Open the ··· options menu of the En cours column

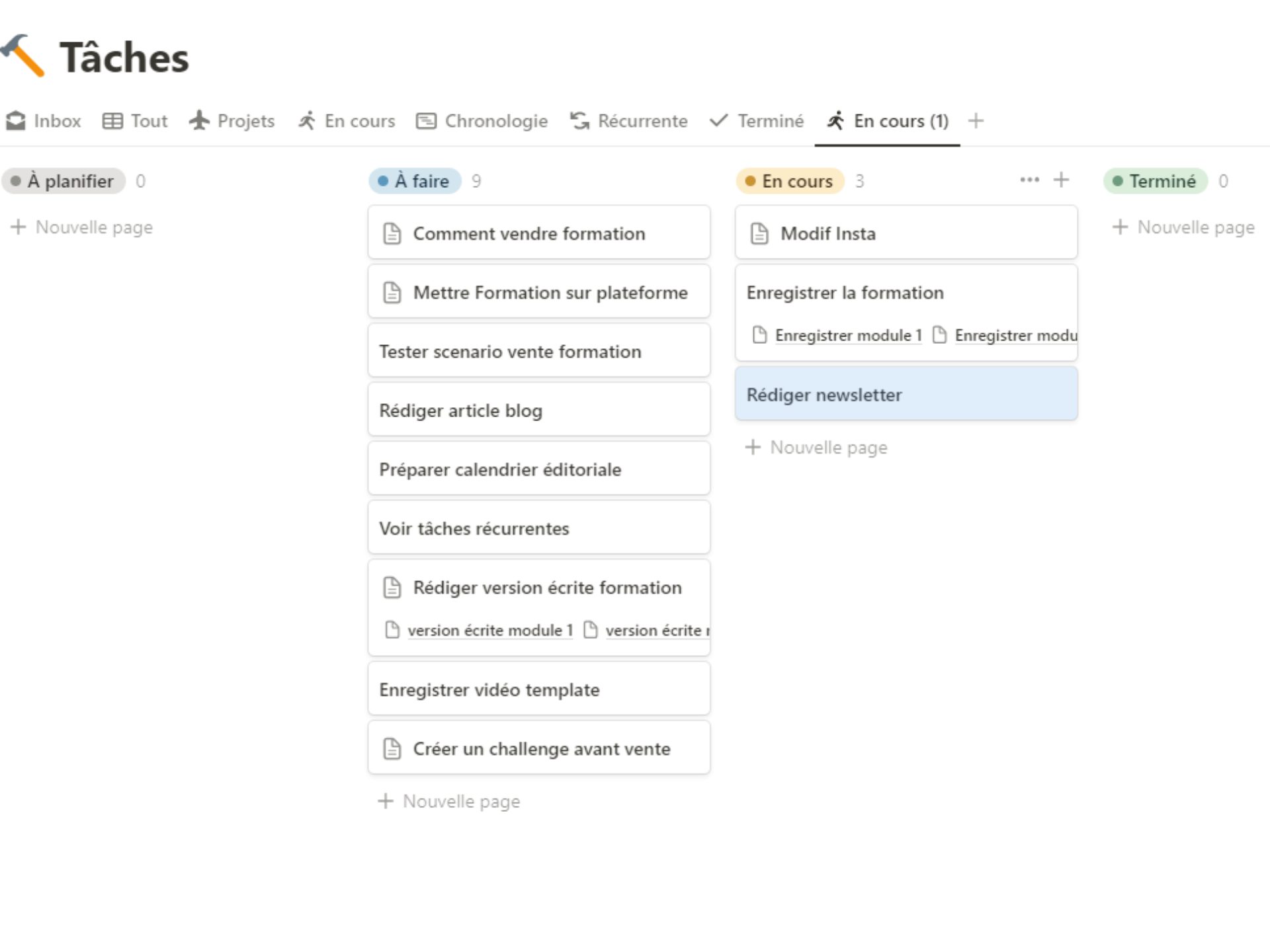1029,180
